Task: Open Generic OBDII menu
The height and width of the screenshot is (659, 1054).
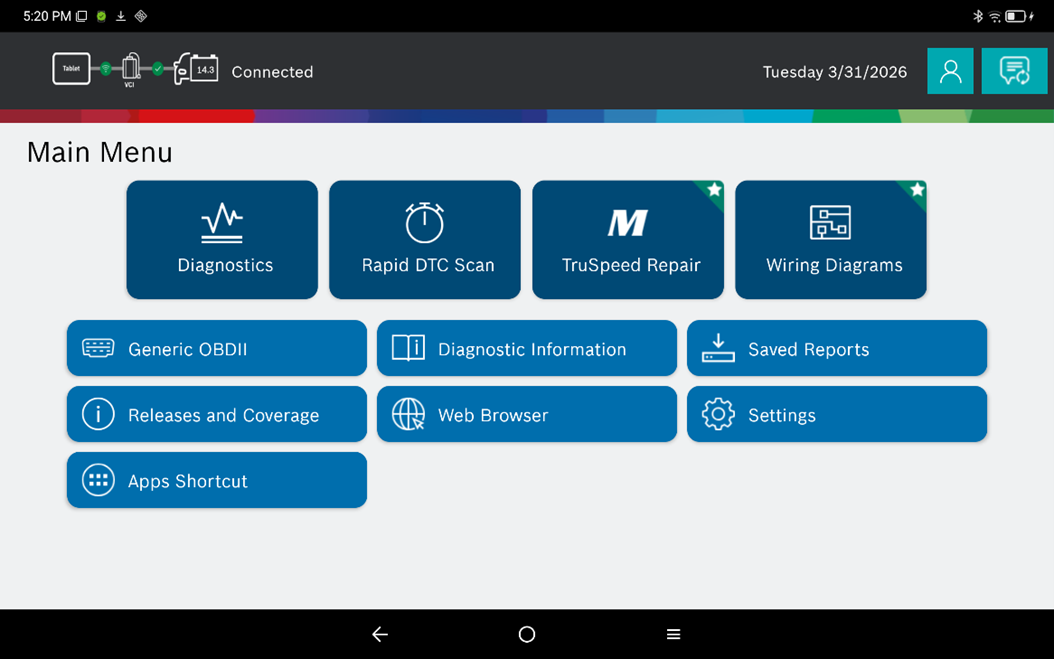Action: [217, 349]
